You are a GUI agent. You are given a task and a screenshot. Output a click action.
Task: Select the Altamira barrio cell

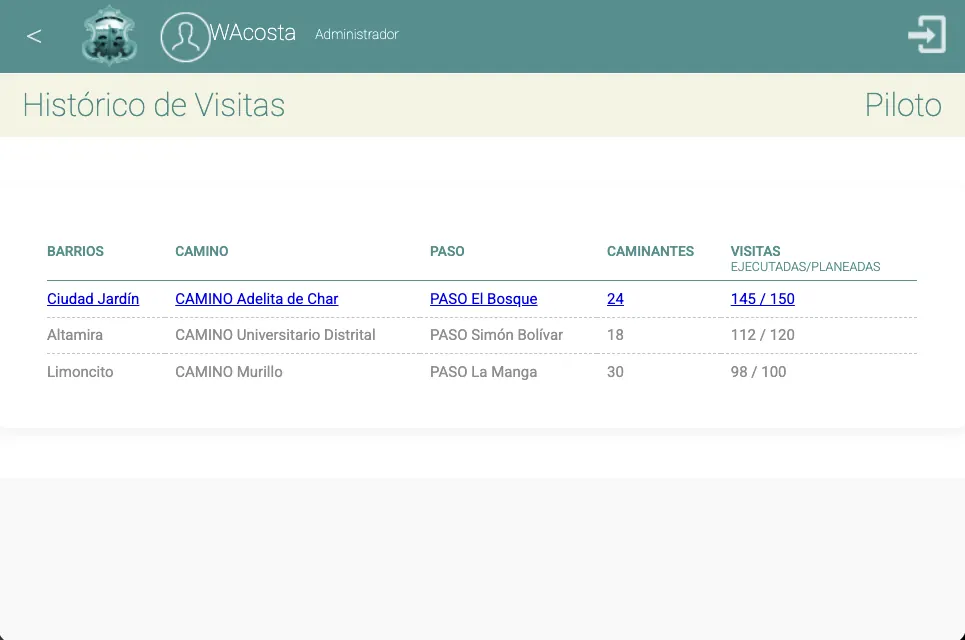(75, 335)
